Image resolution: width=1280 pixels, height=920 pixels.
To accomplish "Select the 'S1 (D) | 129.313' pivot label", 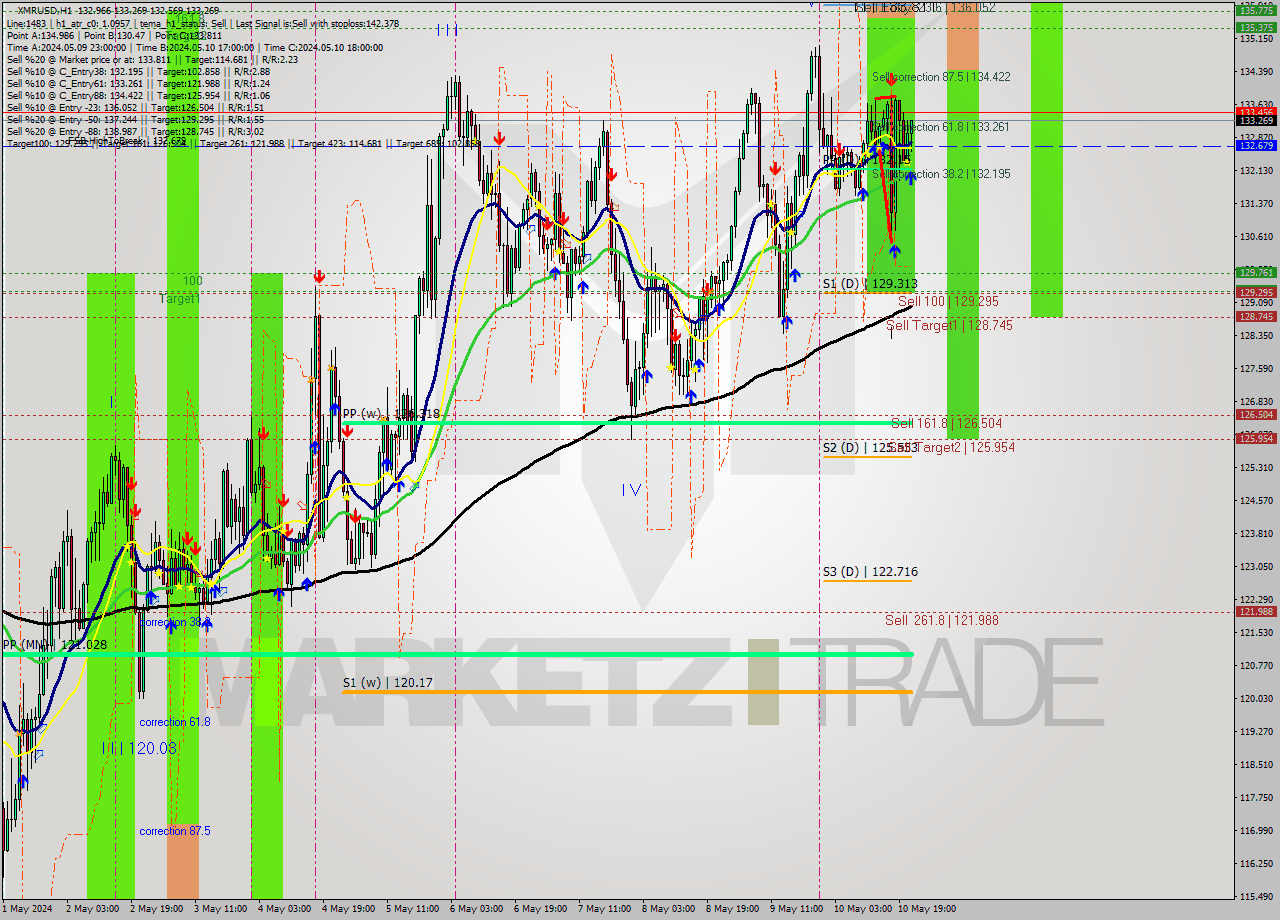I will (870, 284).
